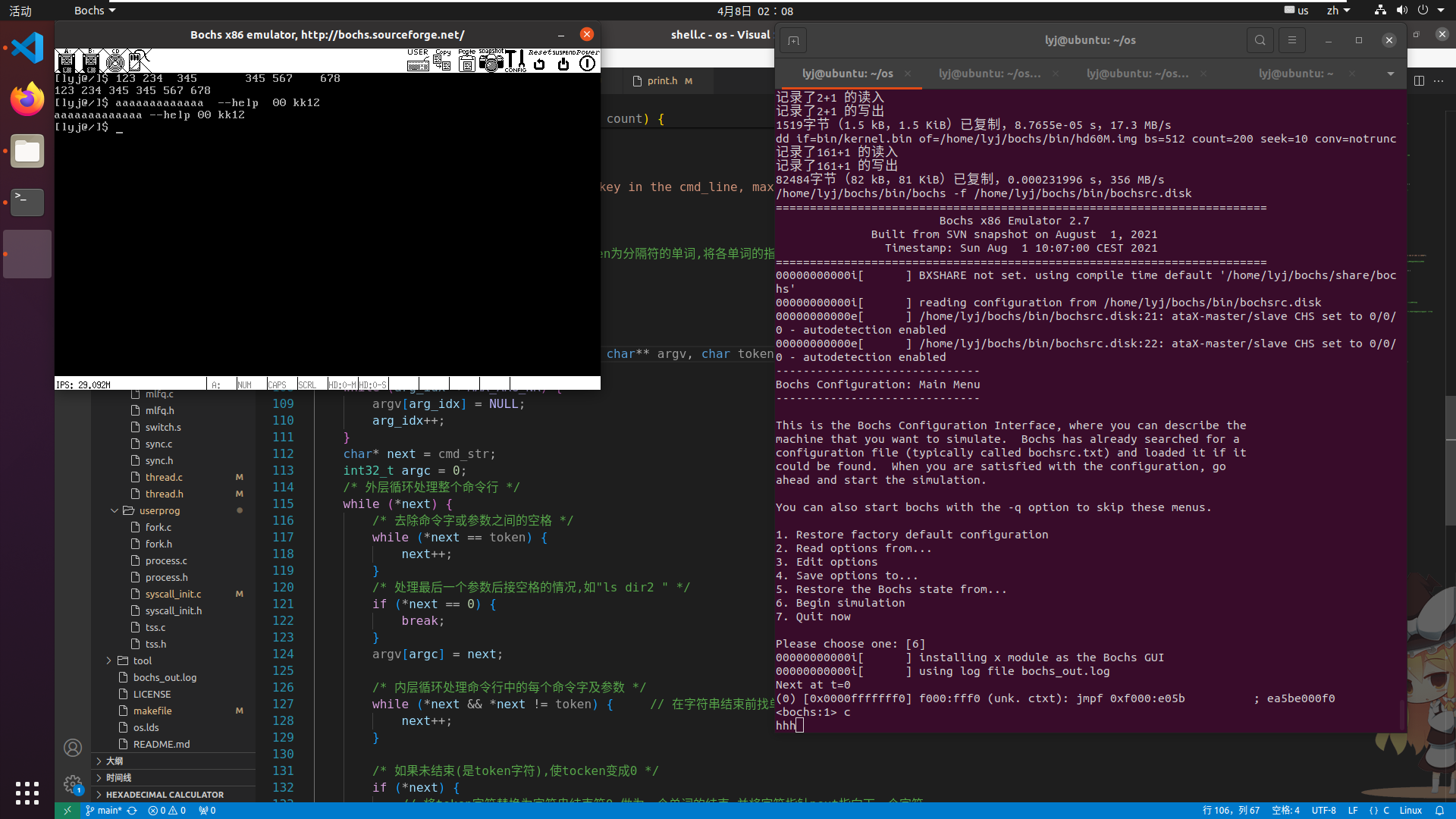Expand the tool folder
The height and width of the screenshot is (819, 1456).
point(174,661)
